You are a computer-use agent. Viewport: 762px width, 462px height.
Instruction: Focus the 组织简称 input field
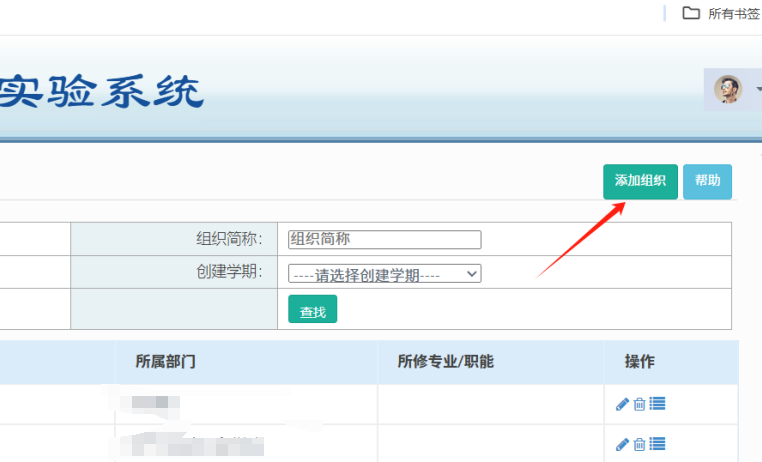click(x=384, y=240)
